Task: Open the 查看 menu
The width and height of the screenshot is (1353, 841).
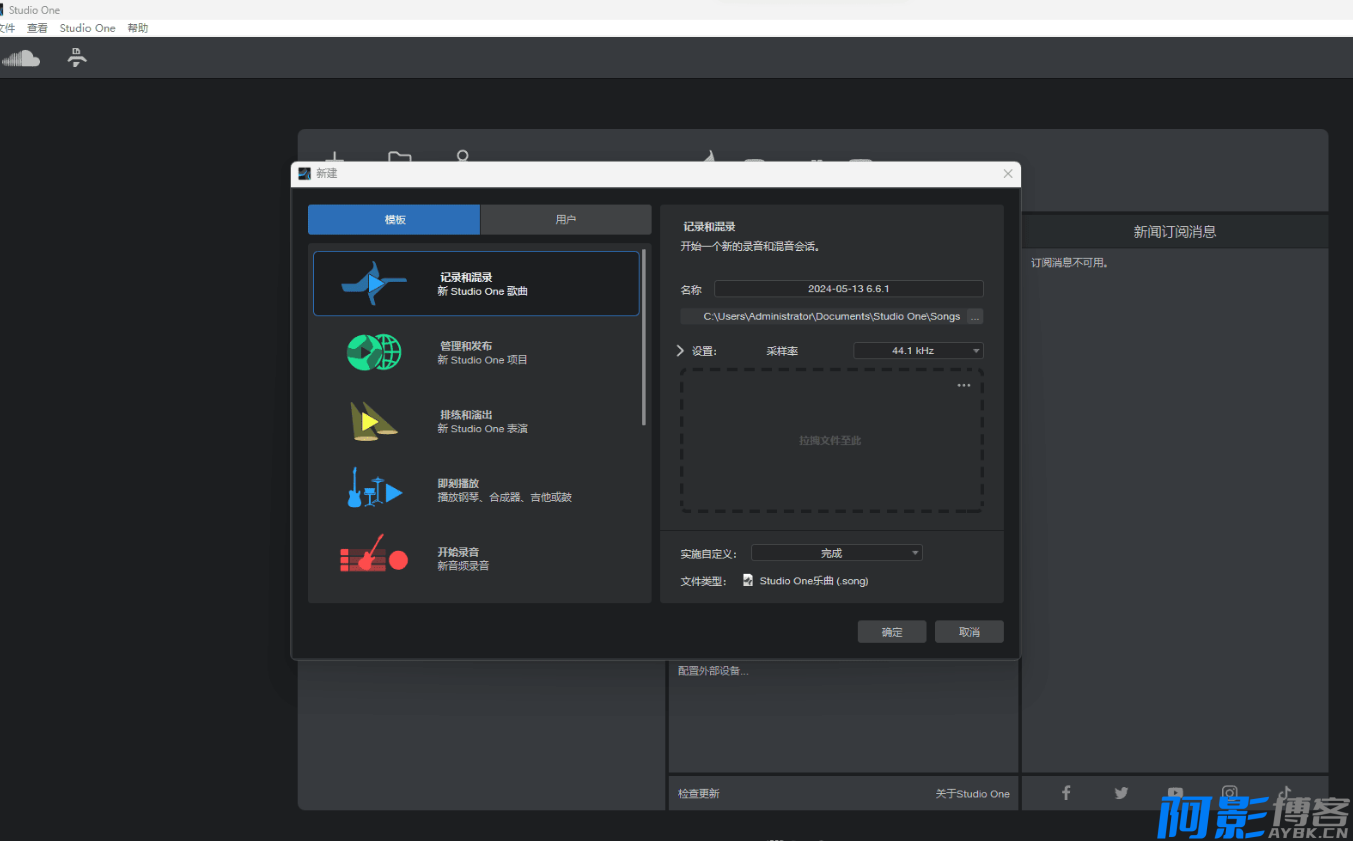Action: tap(37, 28)
